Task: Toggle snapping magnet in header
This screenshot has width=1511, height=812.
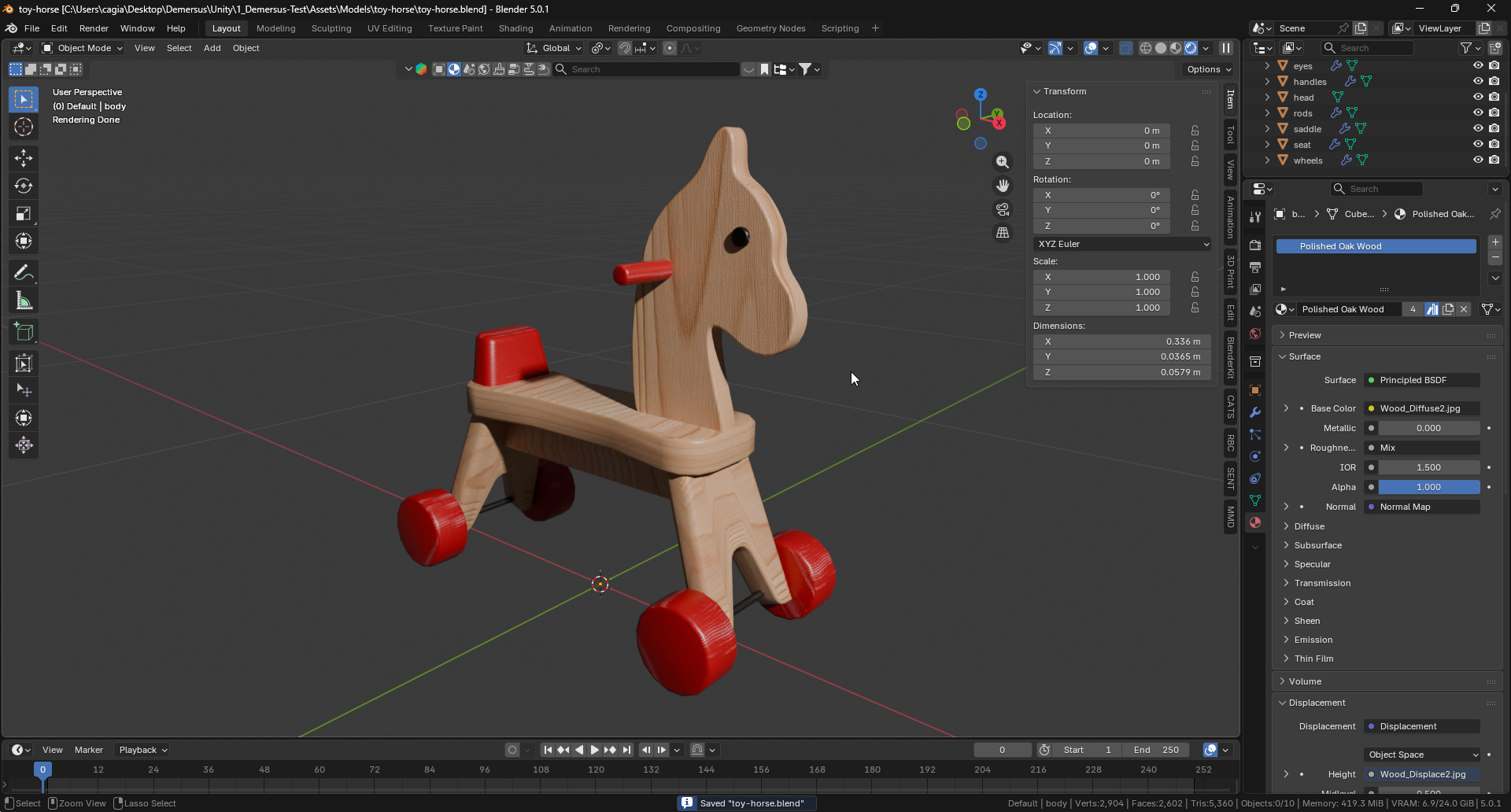Action: (x=624, y=48)
